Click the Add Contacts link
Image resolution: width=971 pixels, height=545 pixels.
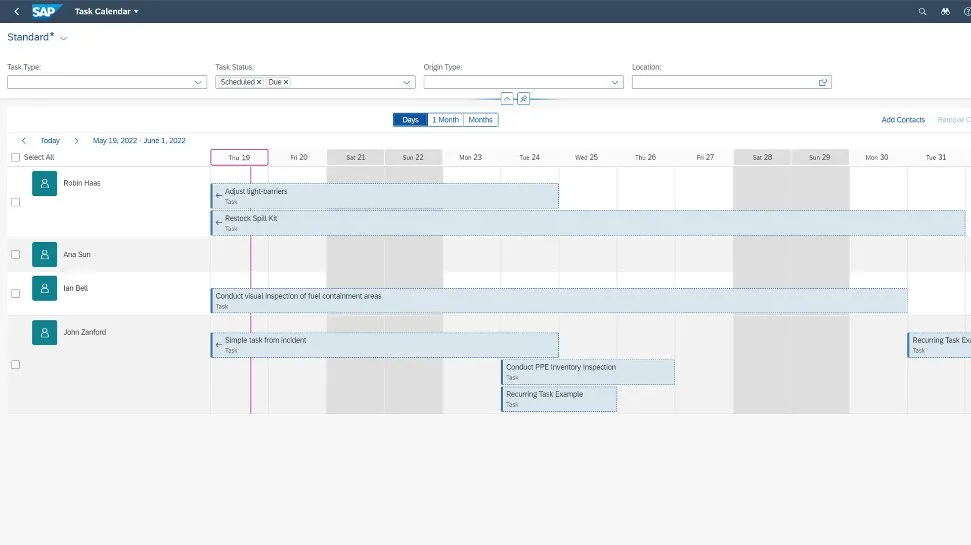903,120
